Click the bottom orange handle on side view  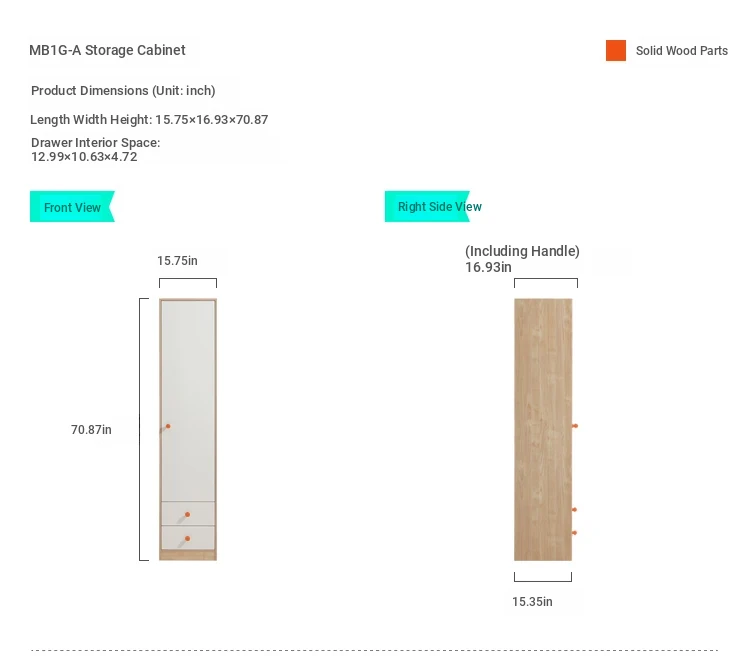click(x=574, y=532)
